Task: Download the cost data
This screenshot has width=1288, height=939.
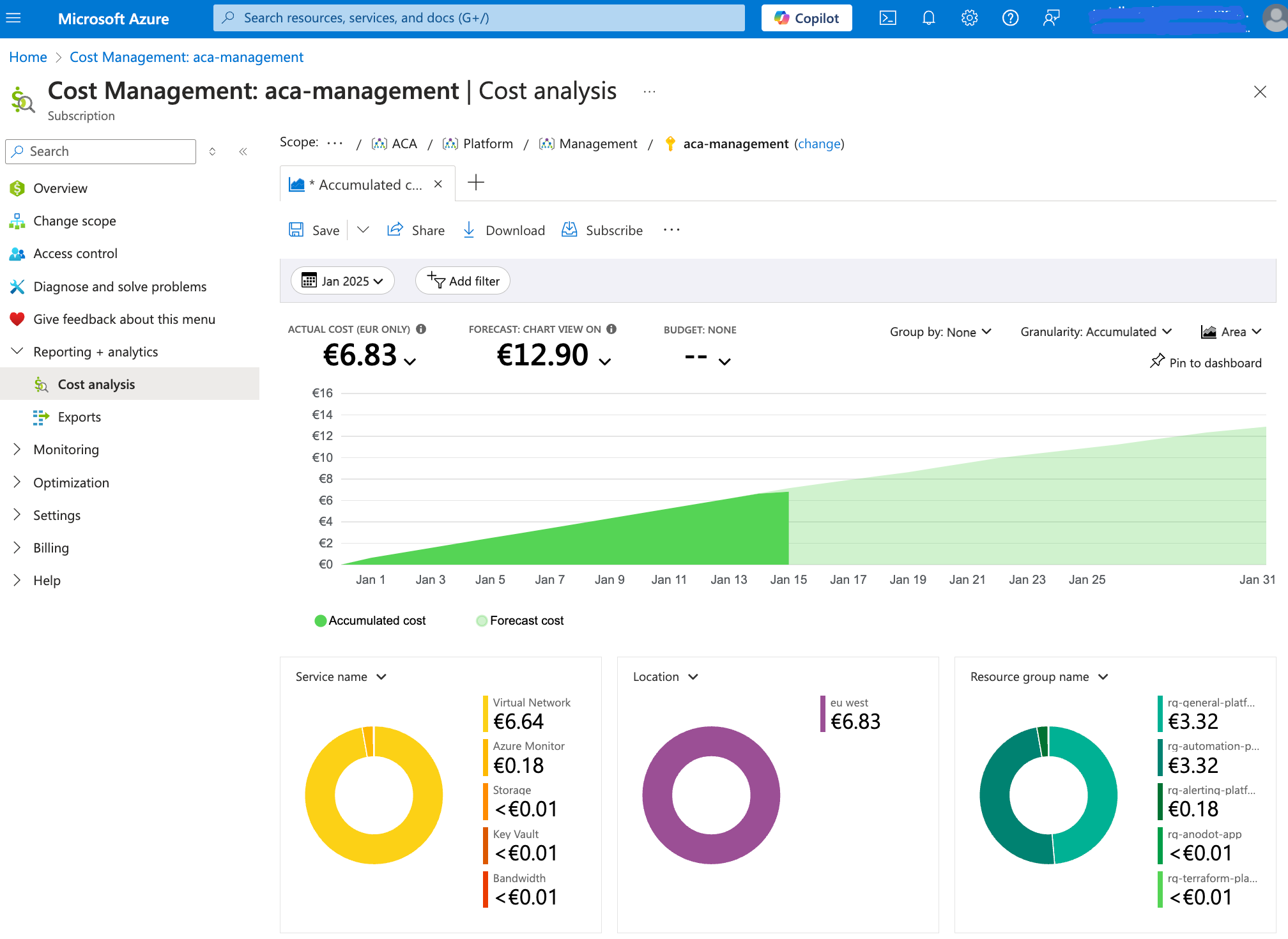Action: pyautogui.click(x=503, y=230)
